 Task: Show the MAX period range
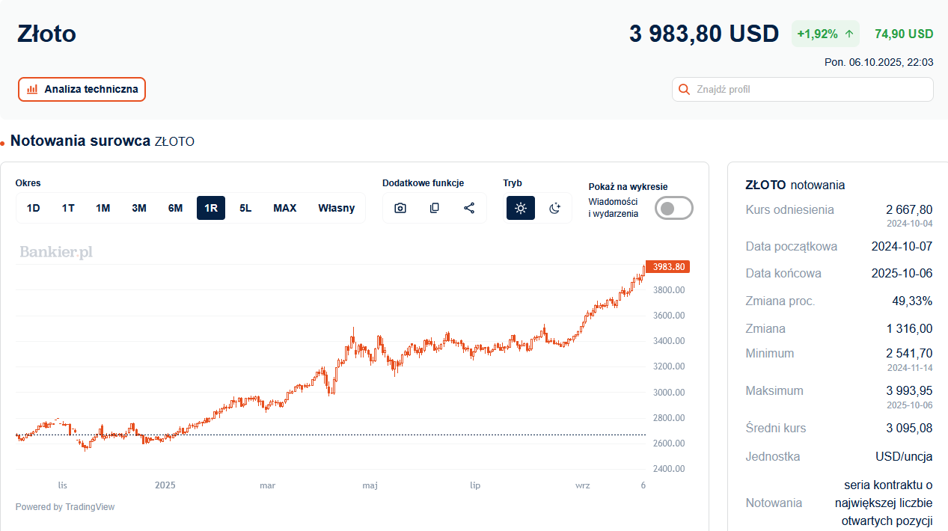pyautogui.click(x=285, y=208)
